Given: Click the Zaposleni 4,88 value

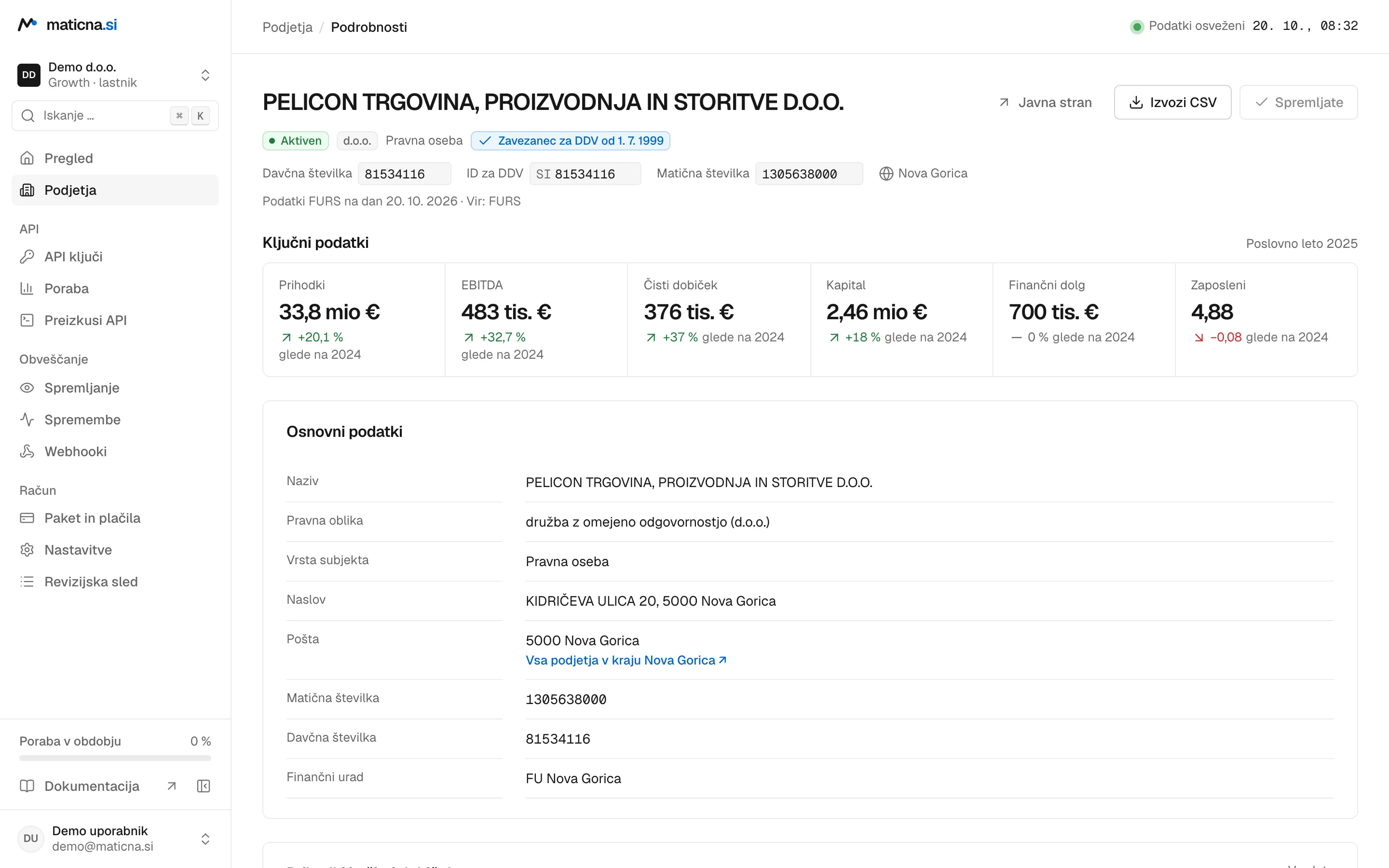Looking at the screenshot, I should [x=1212, y=312].
